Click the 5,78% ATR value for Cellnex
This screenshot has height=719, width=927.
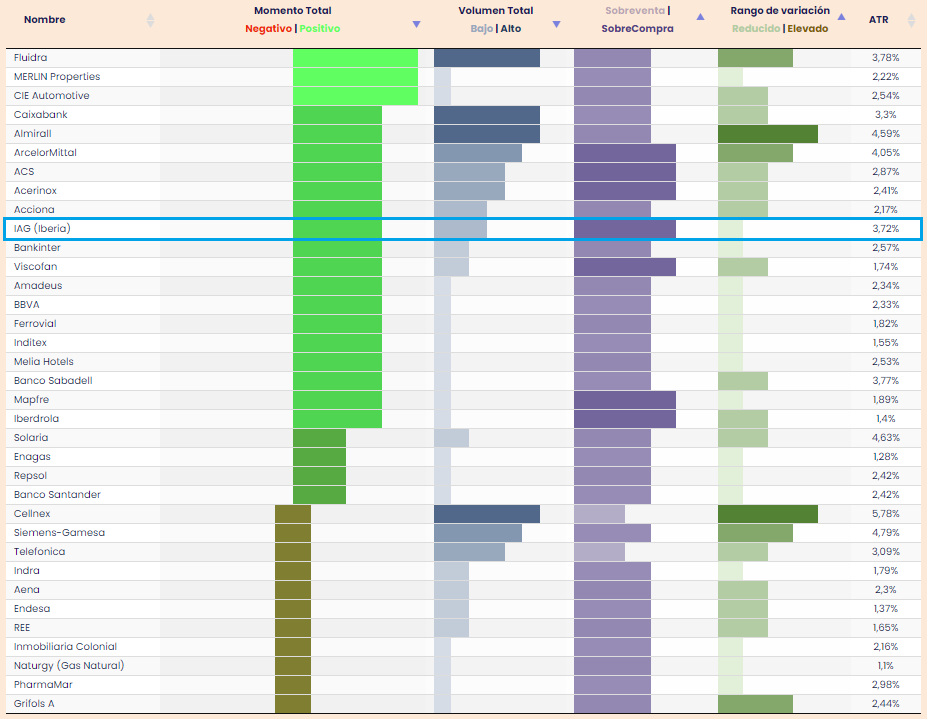(886, 514)
